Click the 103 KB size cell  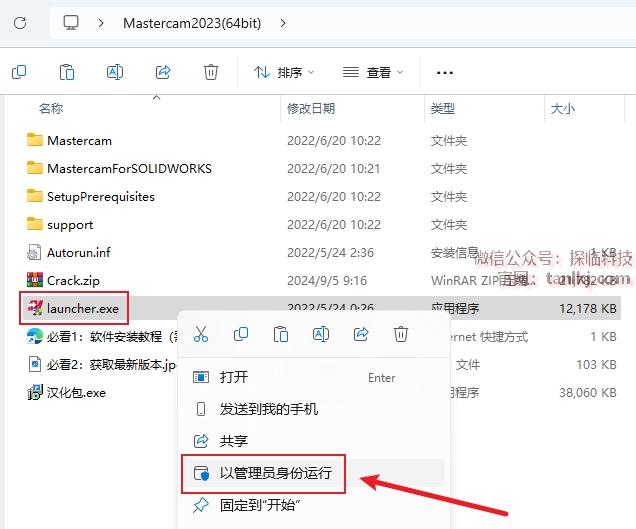(x=596, y=365)
